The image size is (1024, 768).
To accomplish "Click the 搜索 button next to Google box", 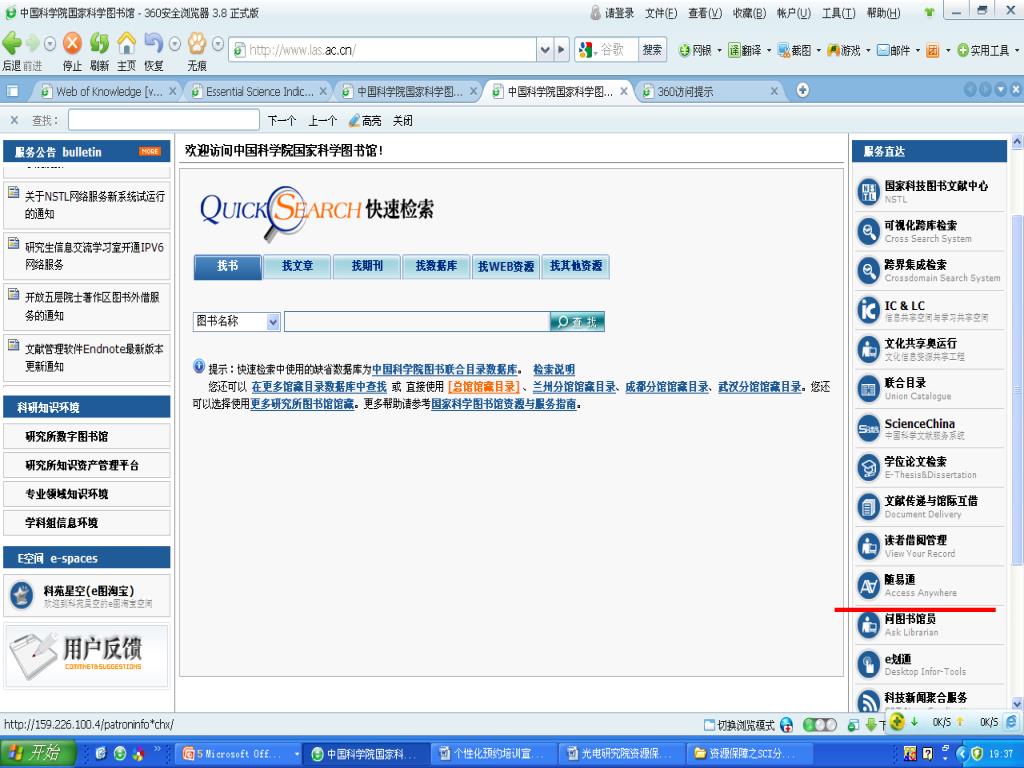I will pos(652,50).
